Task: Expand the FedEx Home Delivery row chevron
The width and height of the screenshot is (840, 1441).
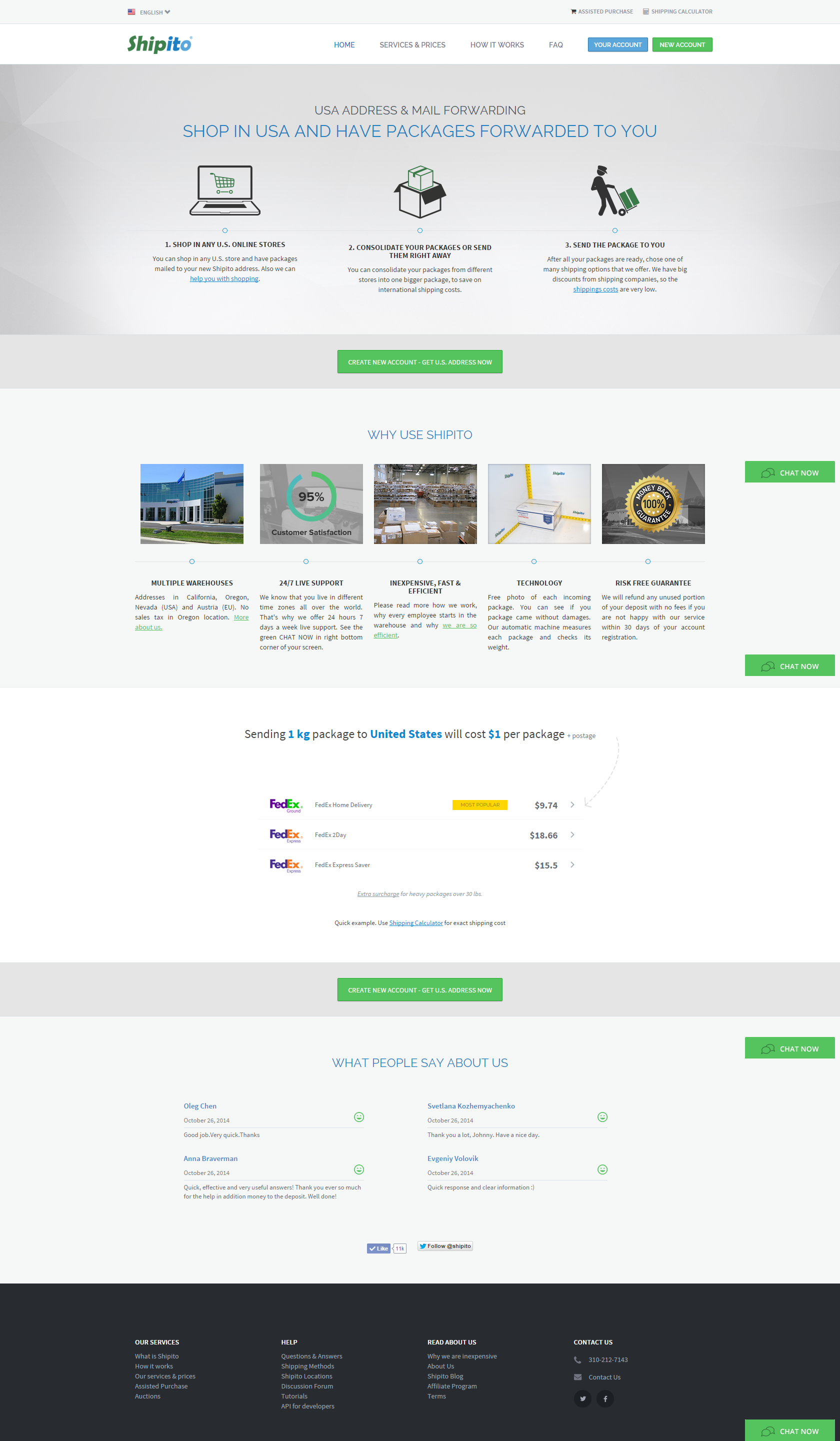Action: [x=572, y=804]
